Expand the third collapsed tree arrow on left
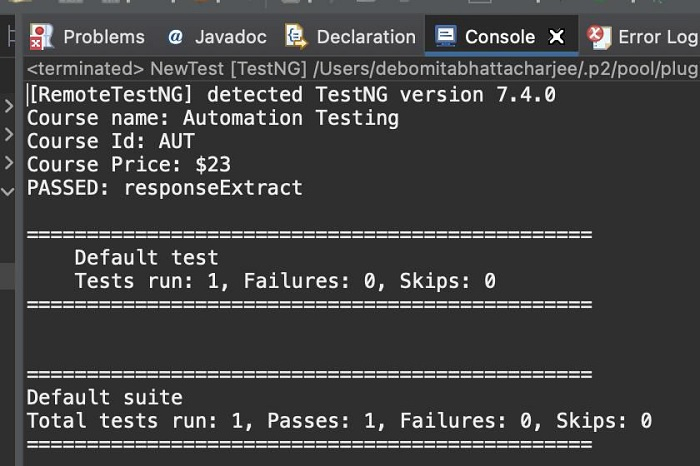 [x=8, y=161]
